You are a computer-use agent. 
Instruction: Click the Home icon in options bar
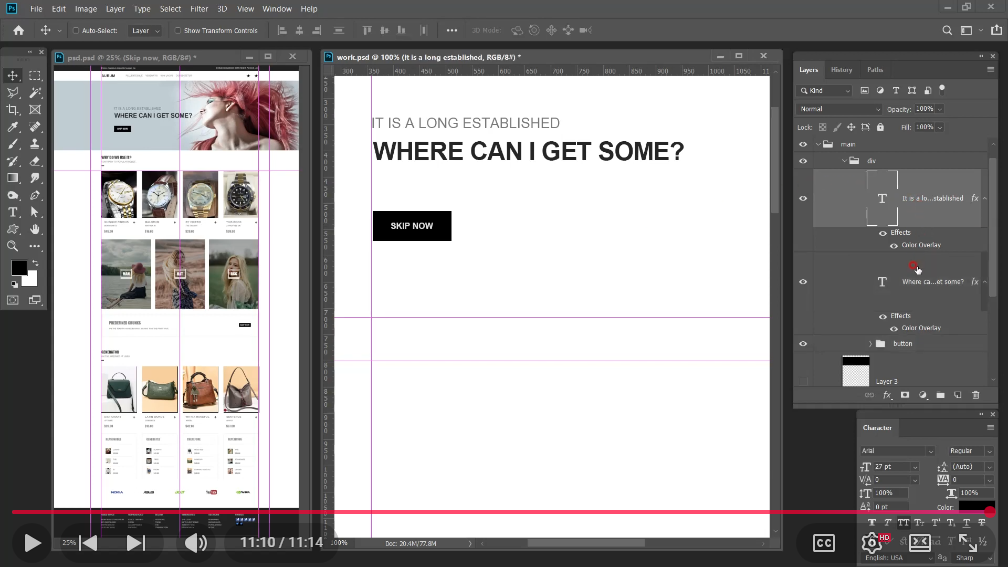(x=19, y=30)
